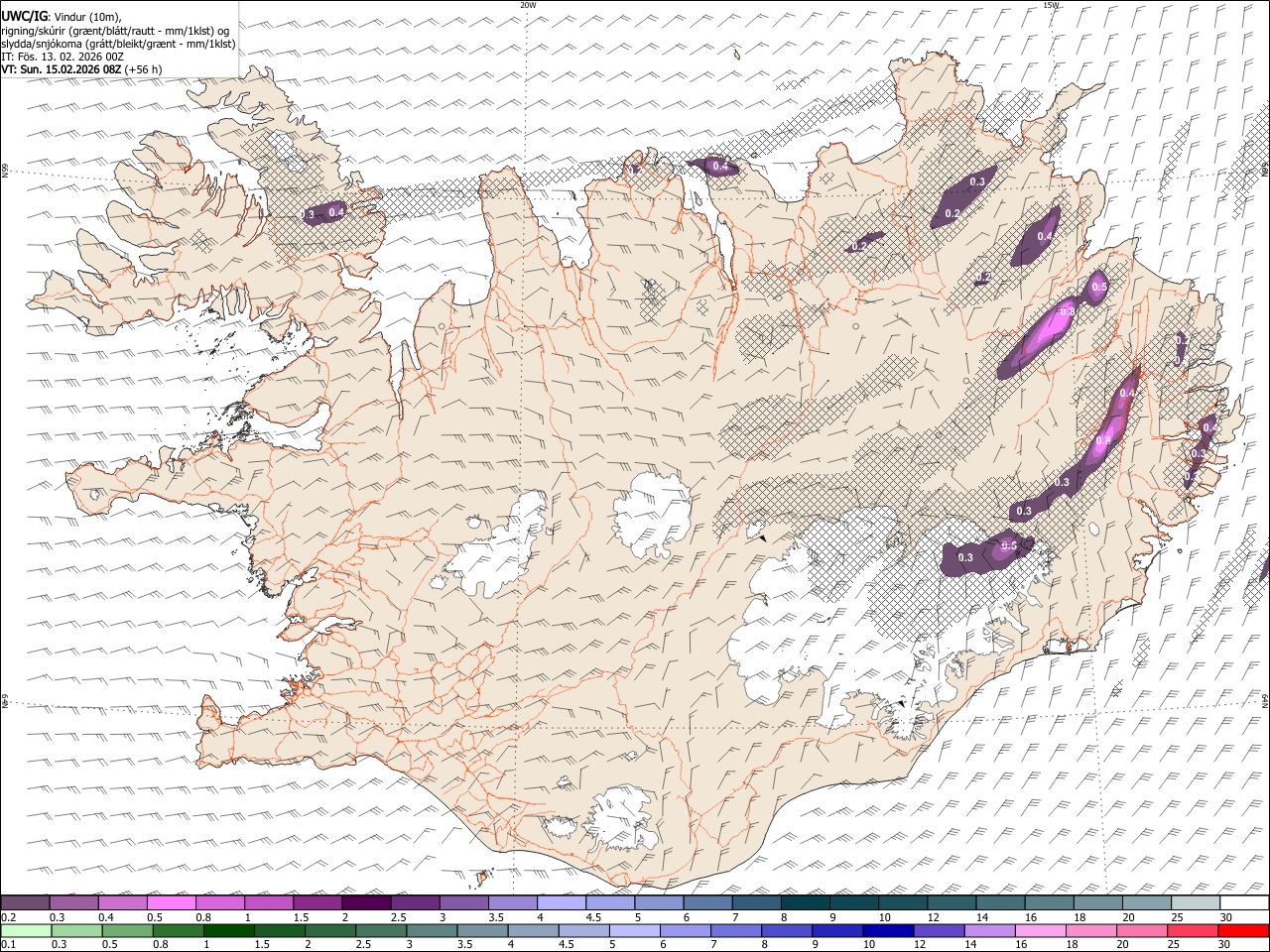Pick the plum swatch labeled 1.5, upper legend row
Screen dimensions: 1270x952
(x=318, y=903)
